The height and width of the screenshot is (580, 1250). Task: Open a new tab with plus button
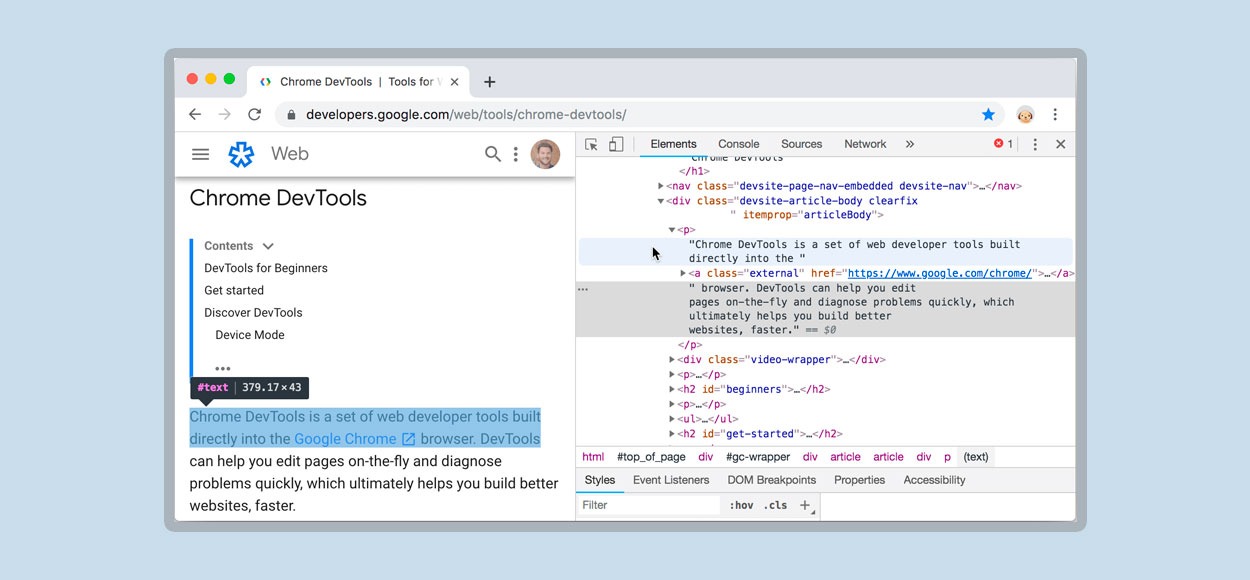(x=489, y=82)
